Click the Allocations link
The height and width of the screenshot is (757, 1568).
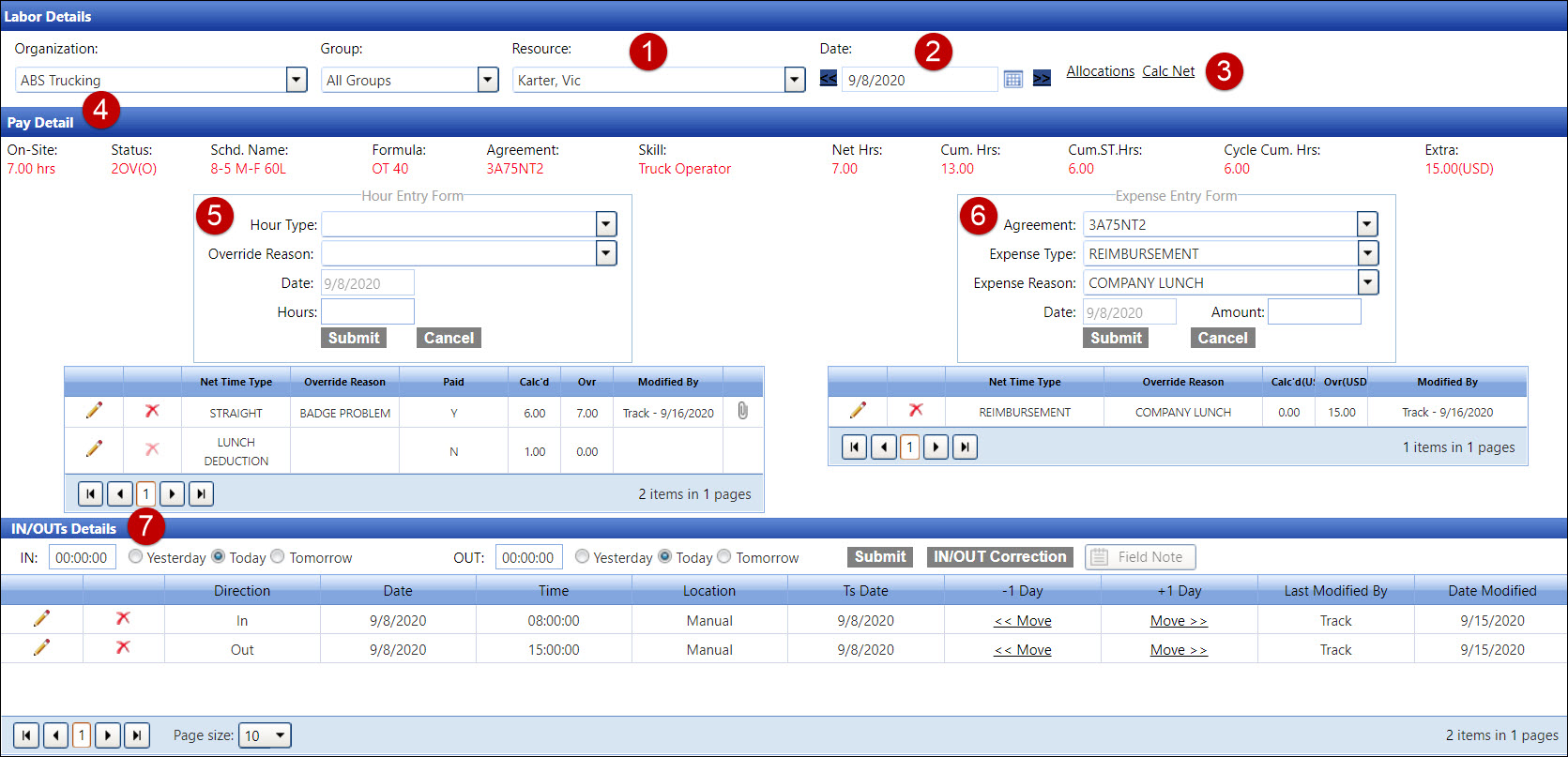point(1100,71)
